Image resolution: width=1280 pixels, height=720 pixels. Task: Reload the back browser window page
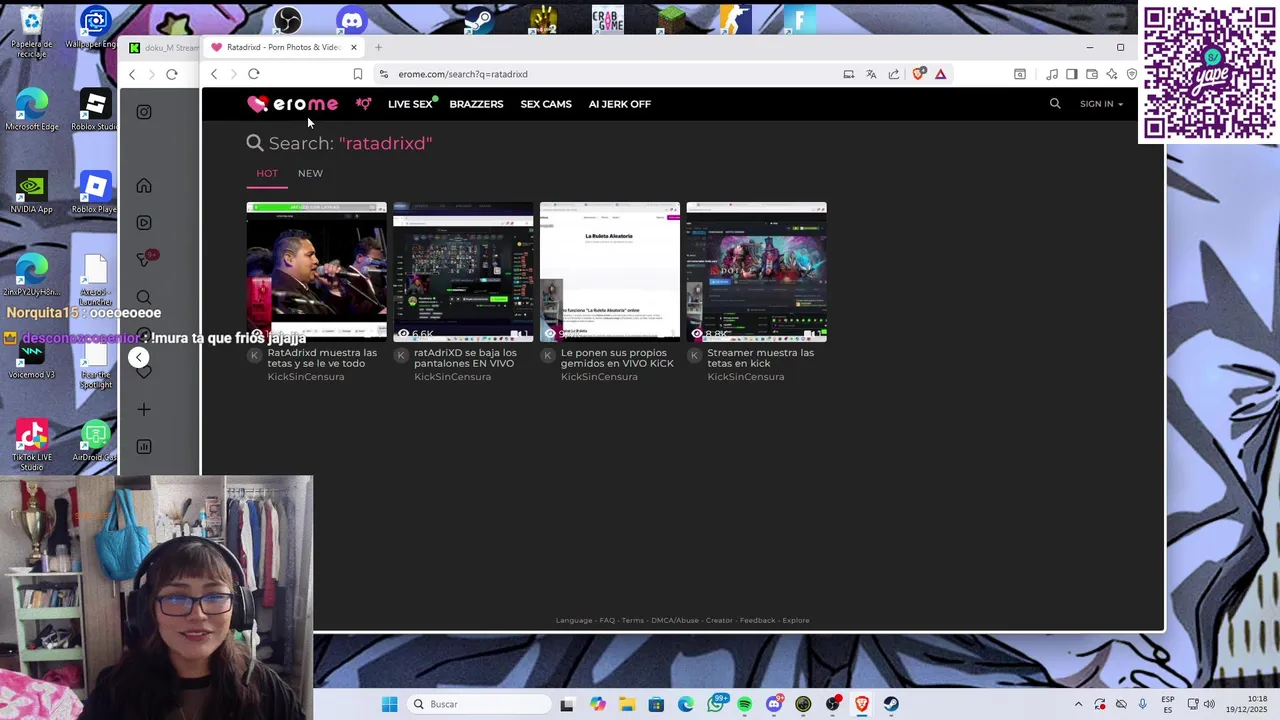[x=172, y=74]
